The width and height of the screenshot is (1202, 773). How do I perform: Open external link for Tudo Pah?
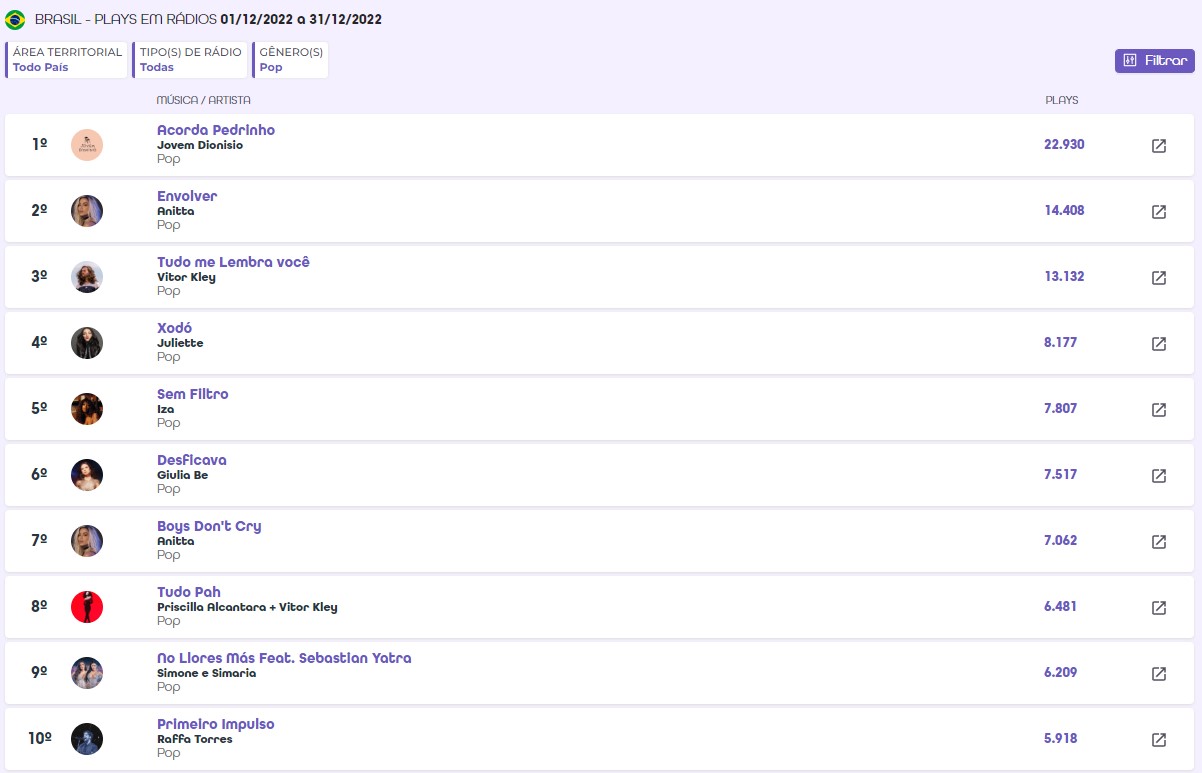point(1159,608)
